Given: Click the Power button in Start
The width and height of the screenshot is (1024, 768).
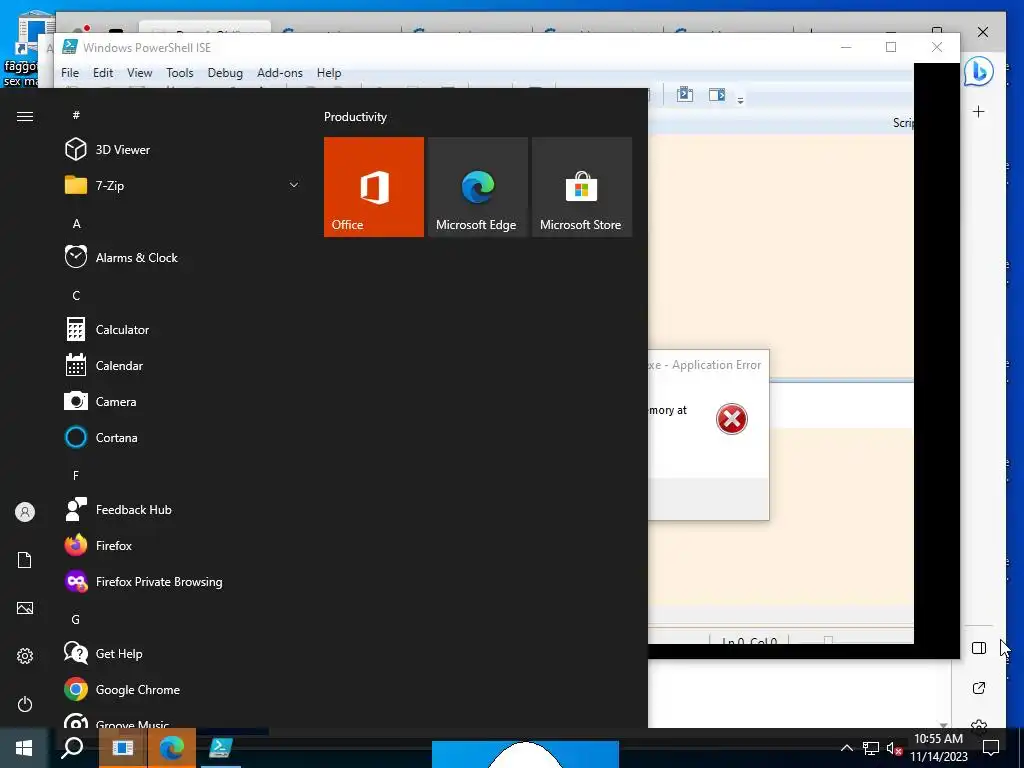Looking at the screenshot, I should tap(25, 704).
